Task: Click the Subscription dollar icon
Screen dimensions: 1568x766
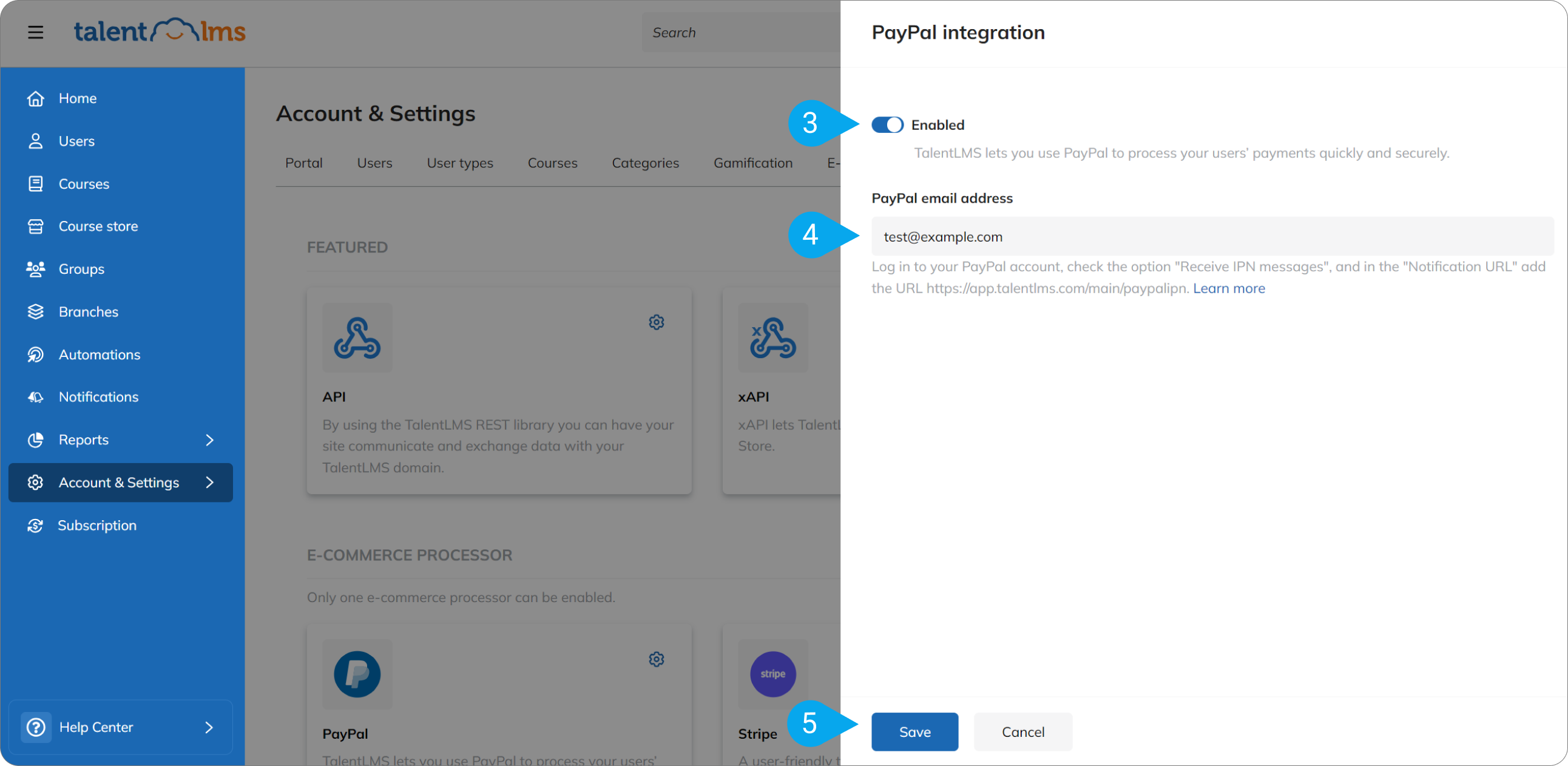Action: coord(35,526)
